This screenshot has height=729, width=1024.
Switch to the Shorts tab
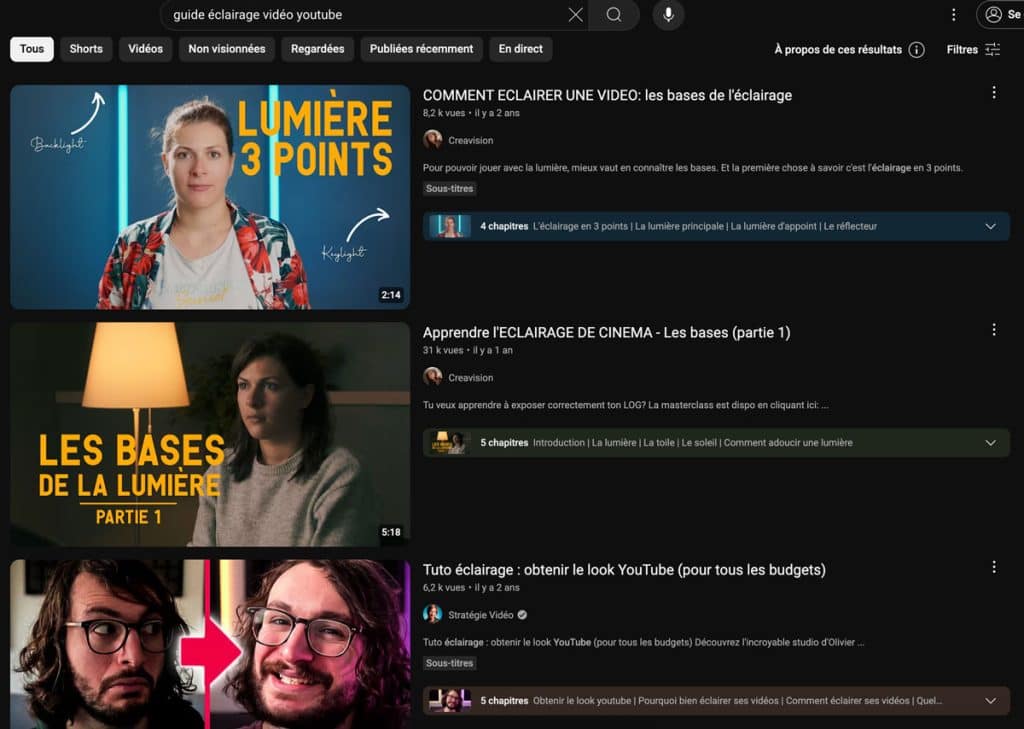(86, 49)
